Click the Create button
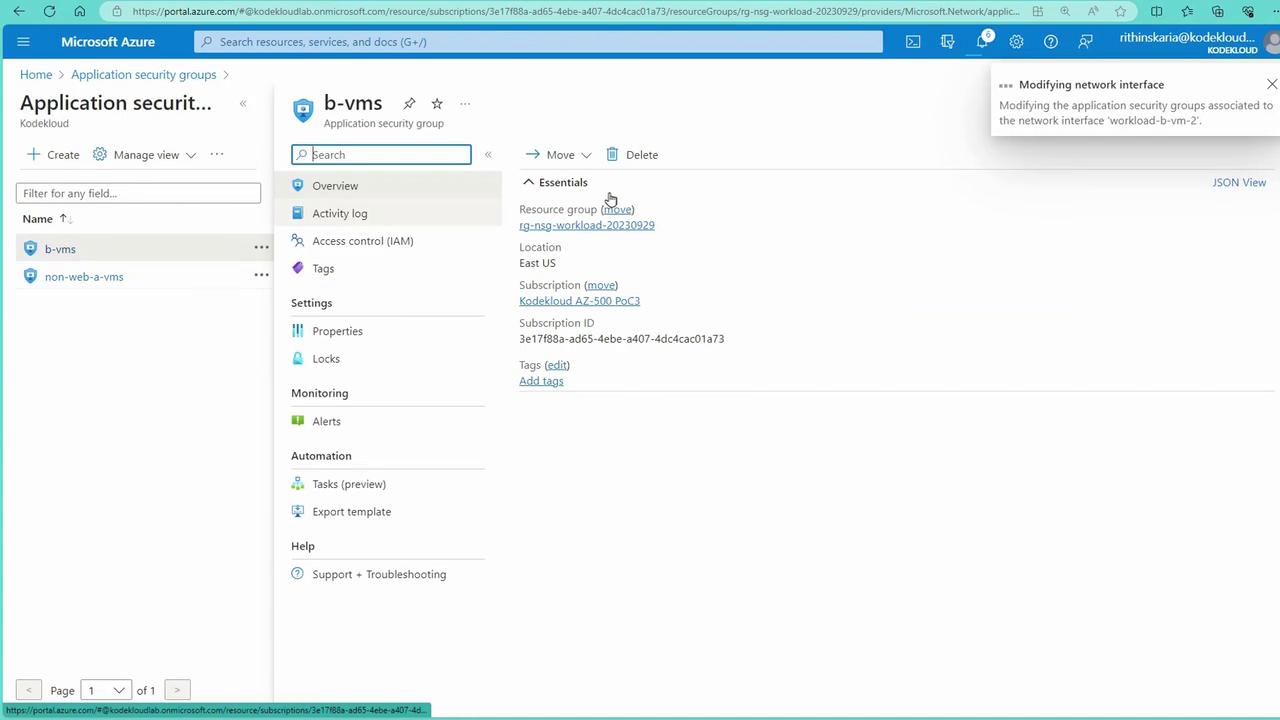 pyautogui.click(x=53, y=155)
